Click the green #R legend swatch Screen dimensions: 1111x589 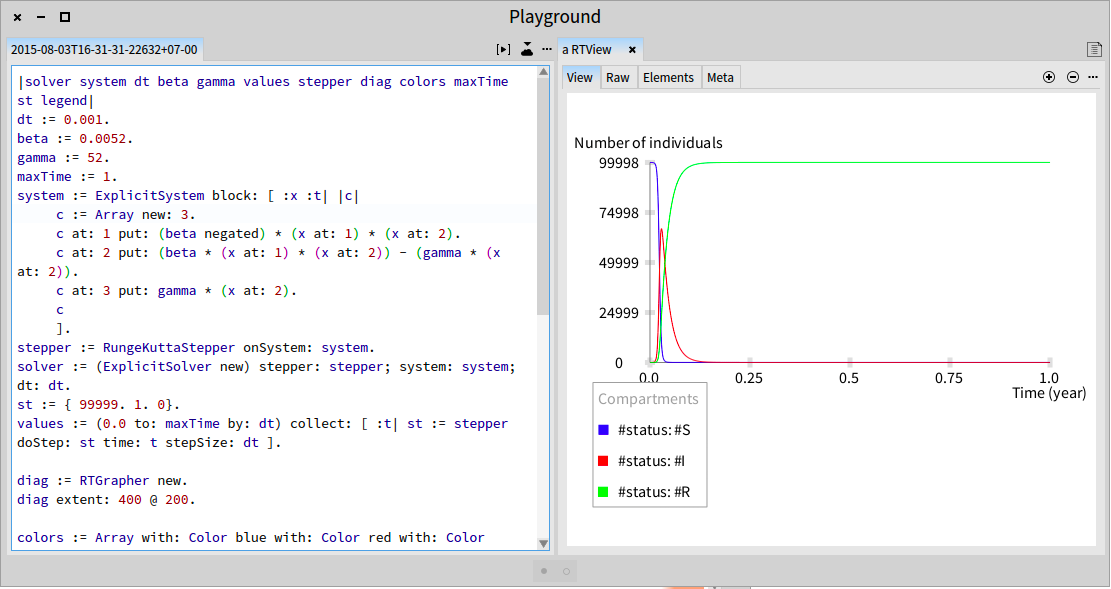(604, 492)
